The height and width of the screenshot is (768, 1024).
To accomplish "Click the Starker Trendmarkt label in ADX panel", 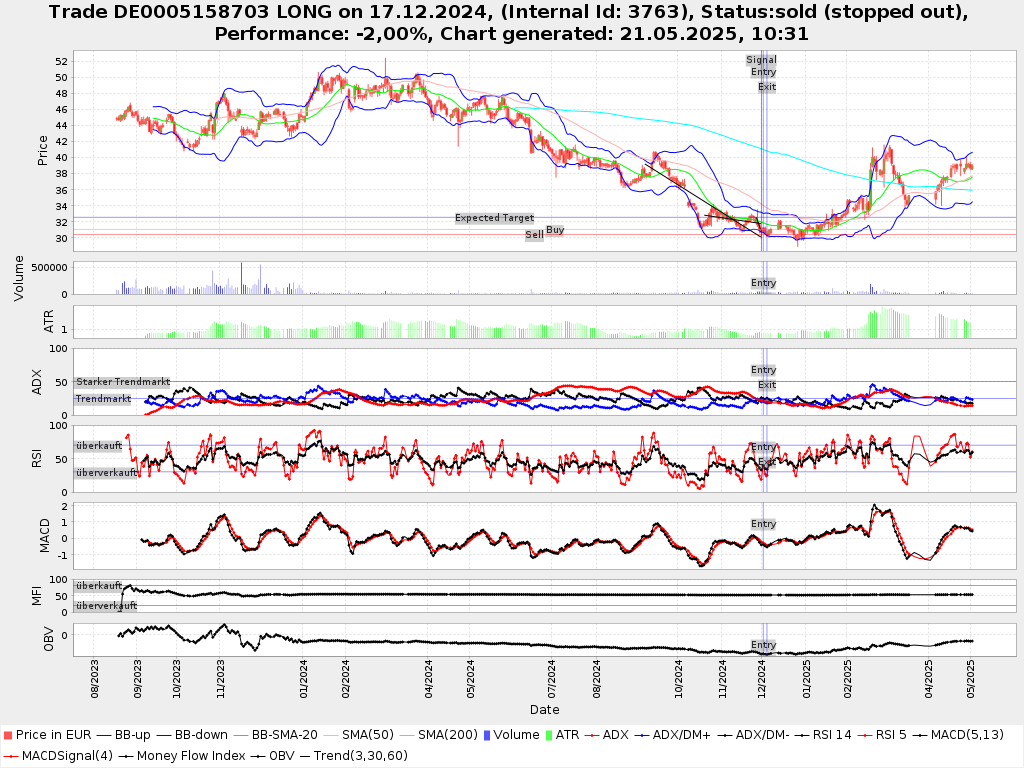I will pyautogui.click(x=123, y=383).
